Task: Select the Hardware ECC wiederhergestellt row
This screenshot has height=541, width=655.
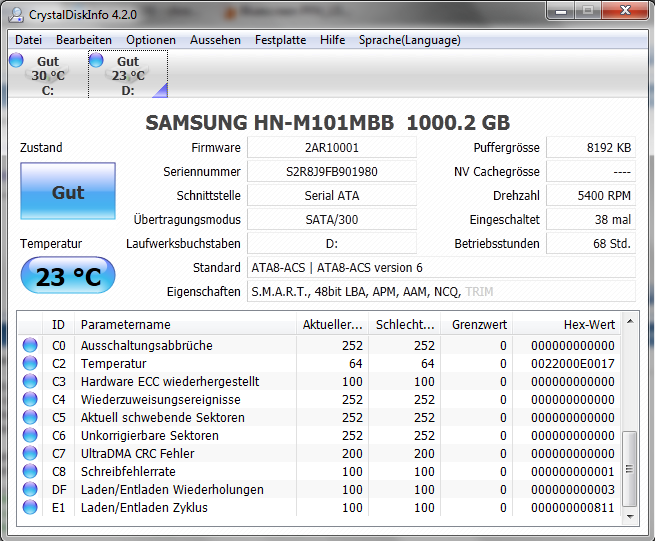Action: [x=319, y=381]
